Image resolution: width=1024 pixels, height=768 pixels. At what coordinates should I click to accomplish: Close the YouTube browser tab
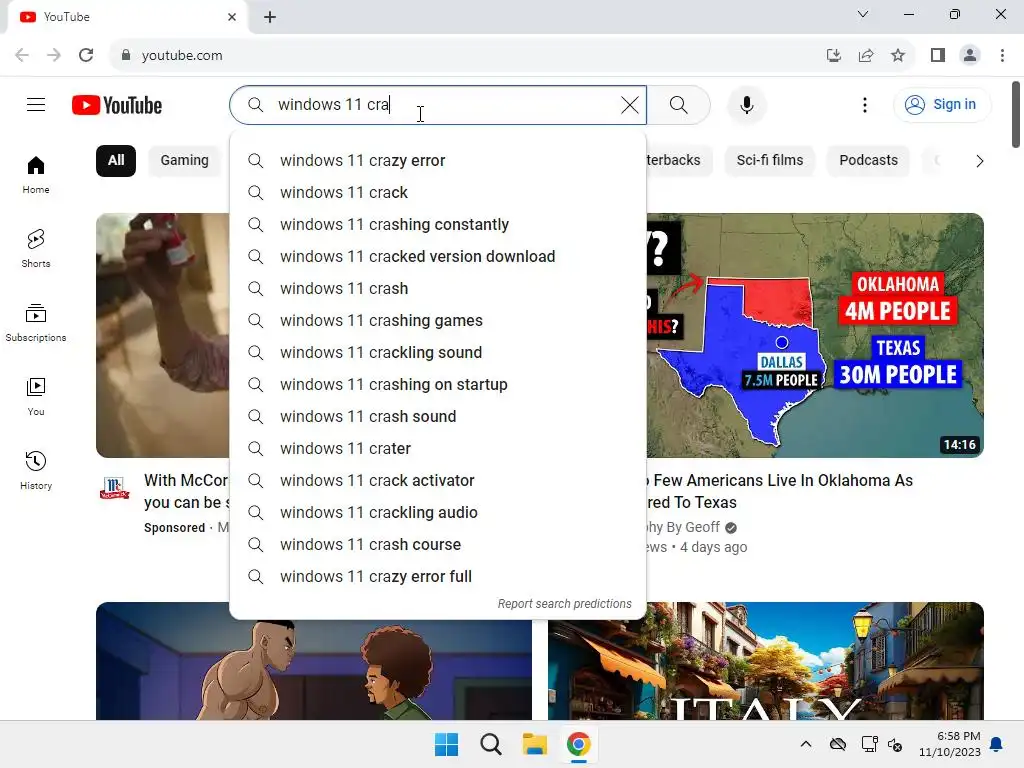pyautogui.click(x=232, y=17)
